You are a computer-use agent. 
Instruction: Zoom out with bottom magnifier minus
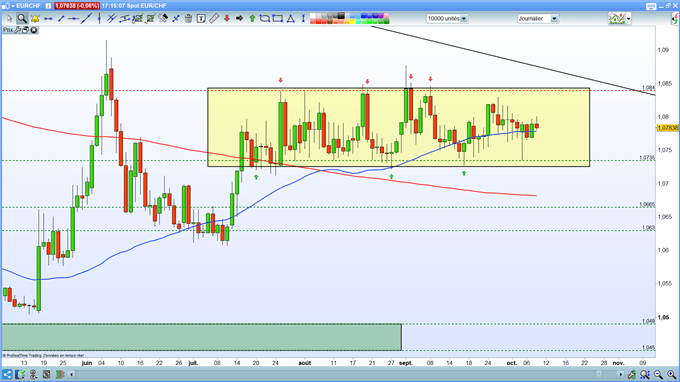(658, 374)
